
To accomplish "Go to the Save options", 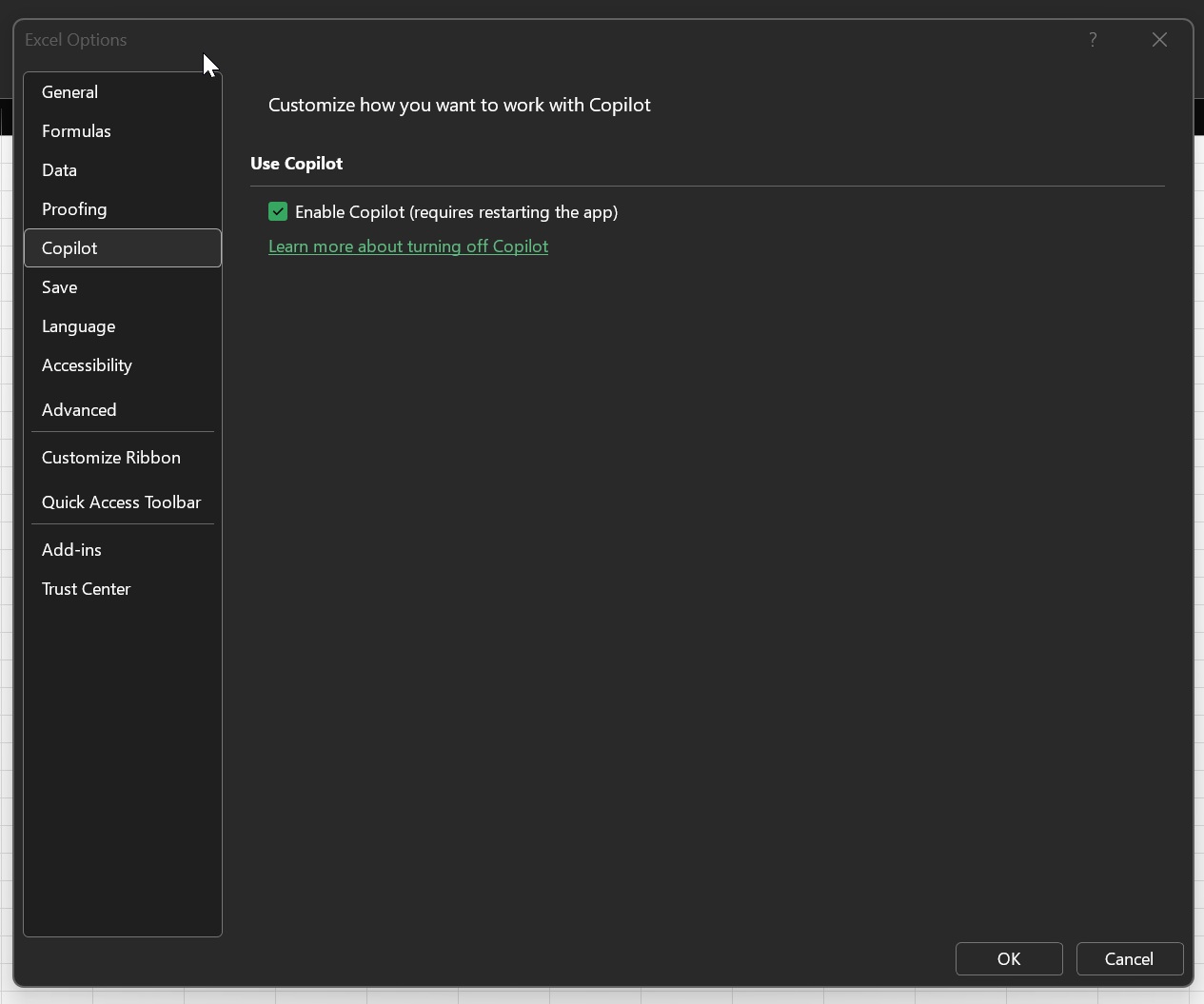I will coord(123,287).
